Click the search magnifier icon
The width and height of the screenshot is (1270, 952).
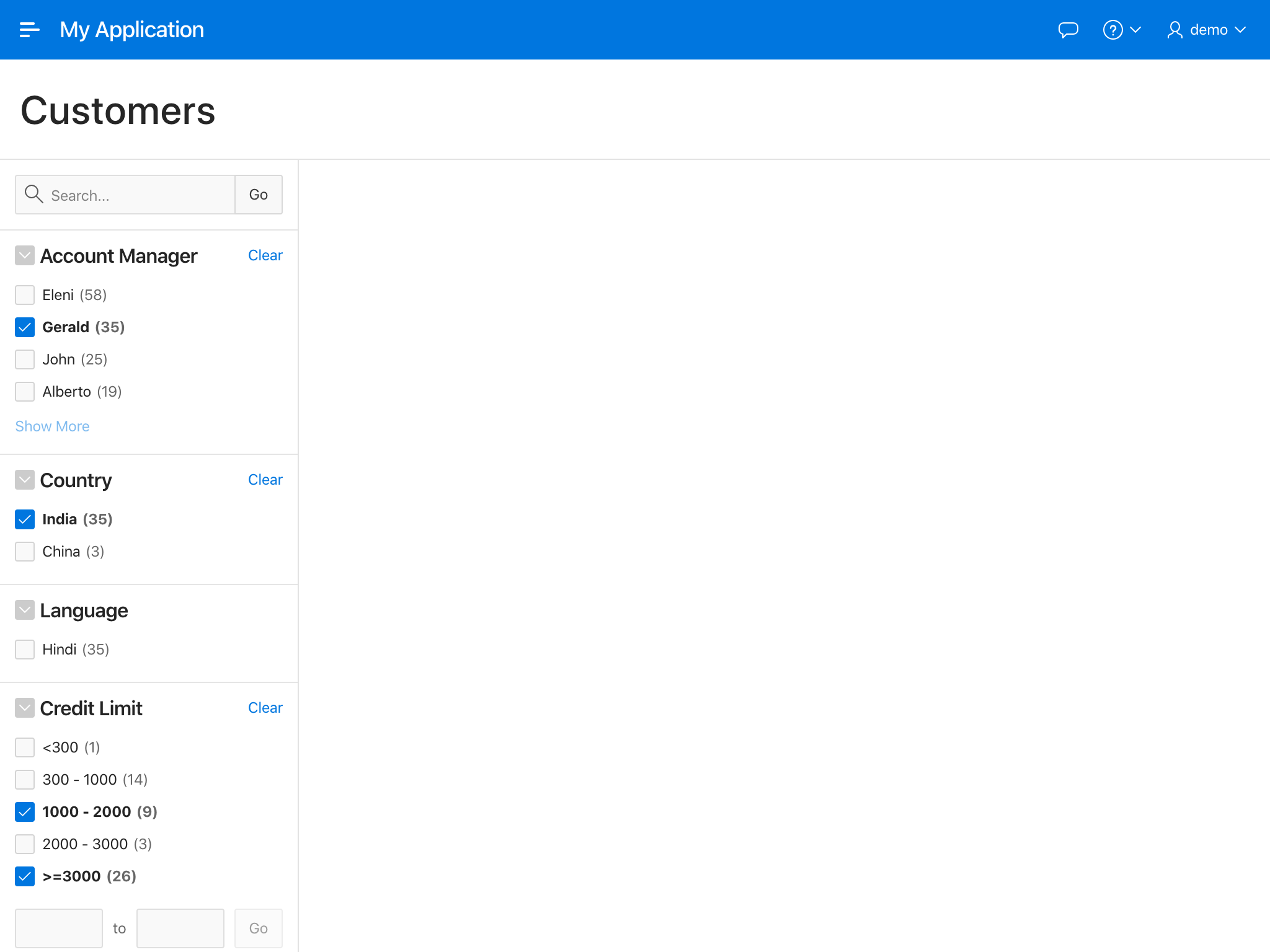[x=33, y=195]
